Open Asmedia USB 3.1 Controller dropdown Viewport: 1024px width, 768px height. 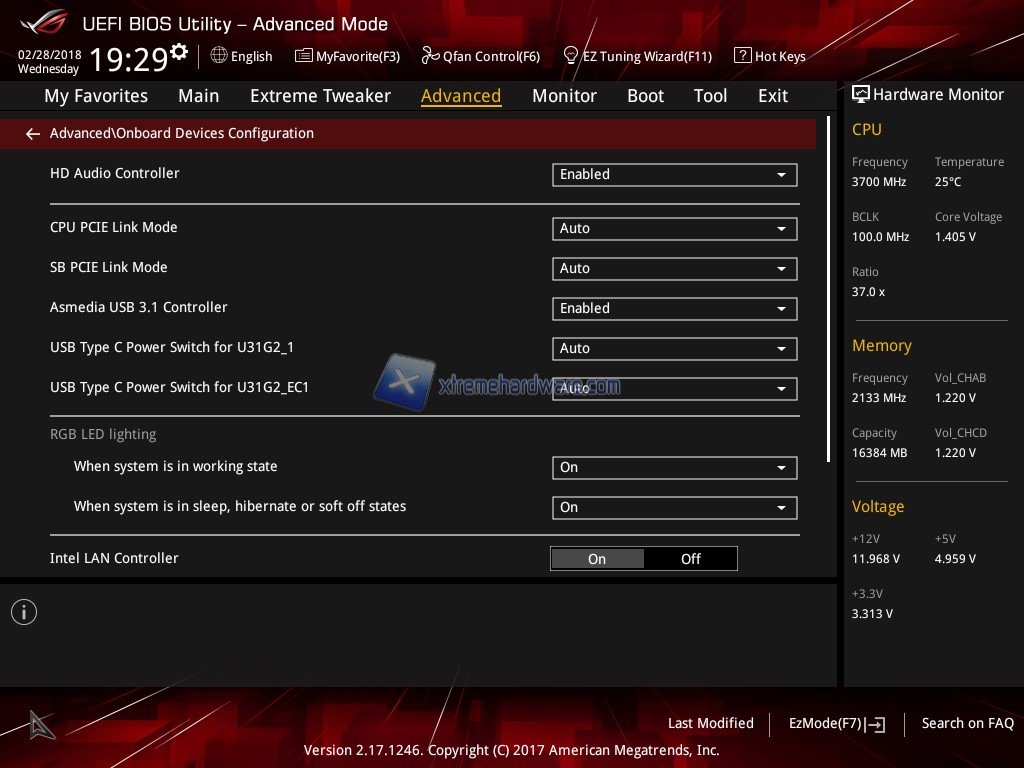[x=674, y=309]
